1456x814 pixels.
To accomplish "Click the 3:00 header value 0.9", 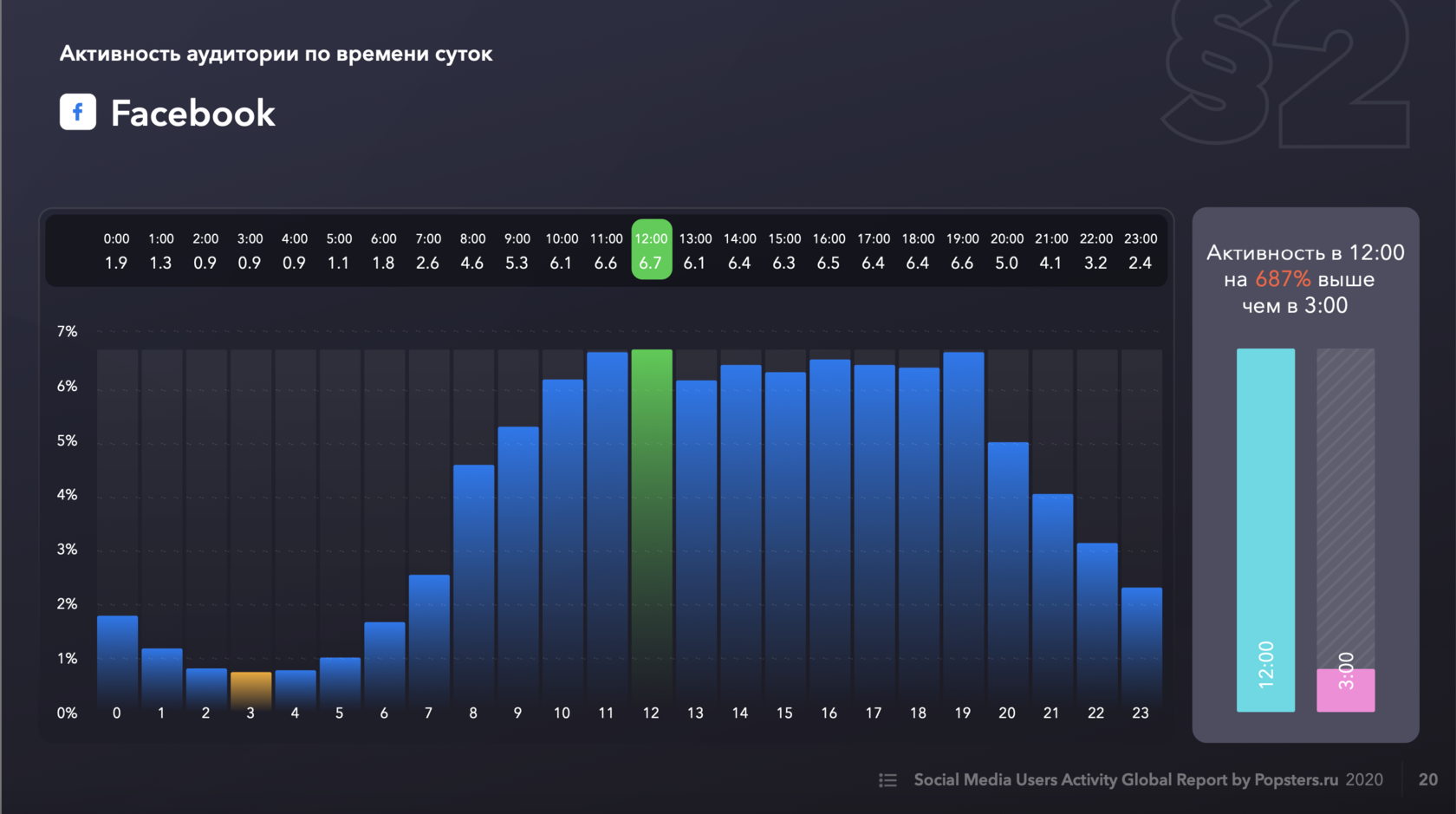I will [250, 263].
